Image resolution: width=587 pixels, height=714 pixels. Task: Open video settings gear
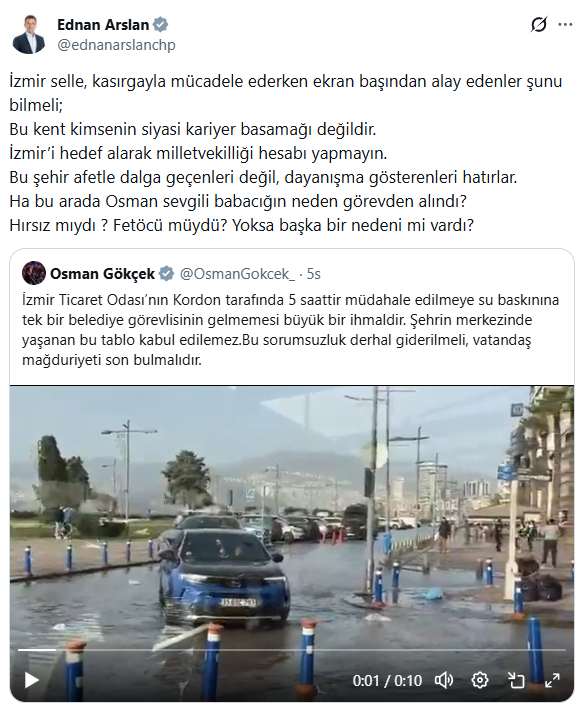480,680
